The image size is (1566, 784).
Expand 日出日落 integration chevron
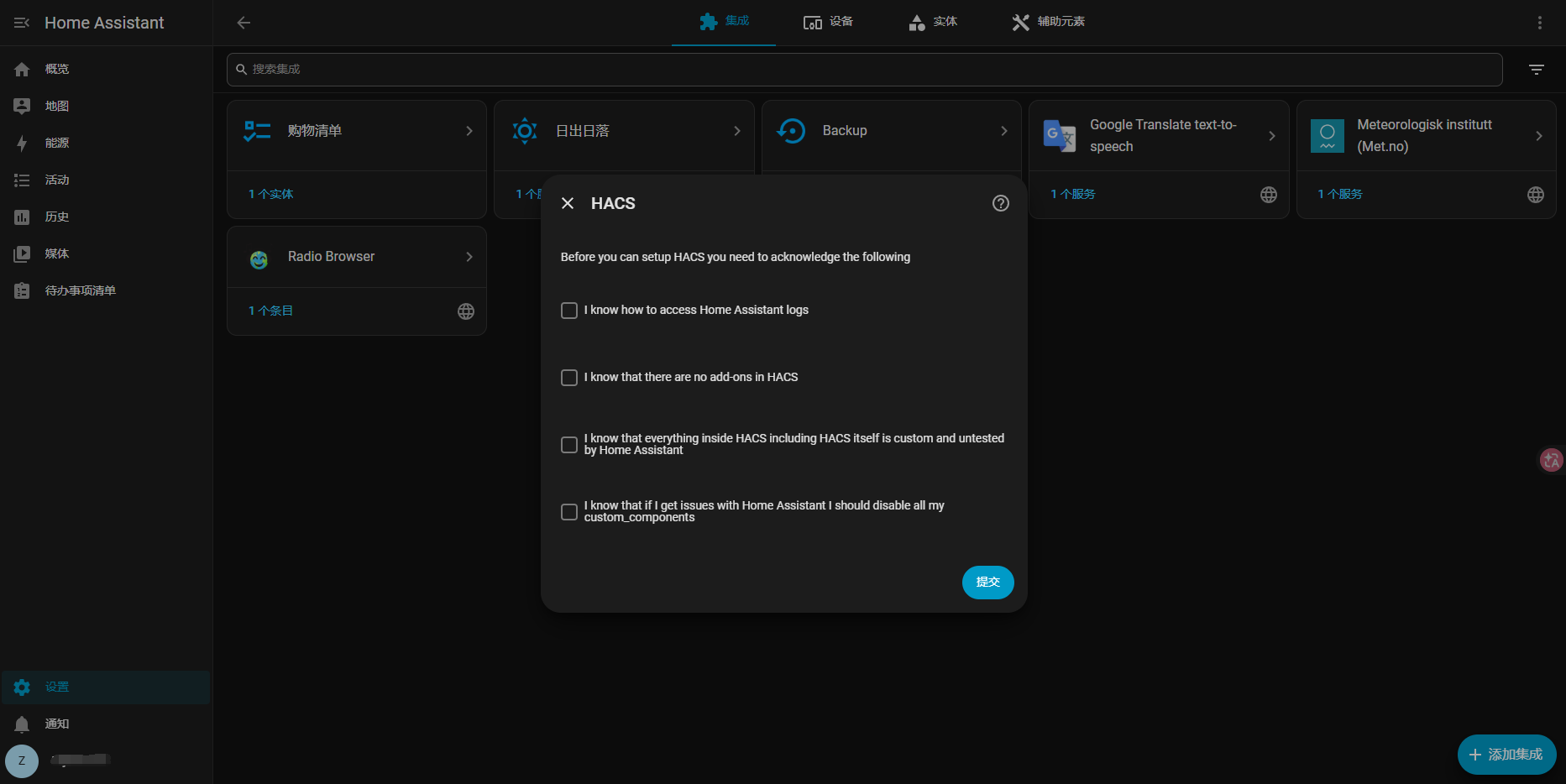[736, 131]
